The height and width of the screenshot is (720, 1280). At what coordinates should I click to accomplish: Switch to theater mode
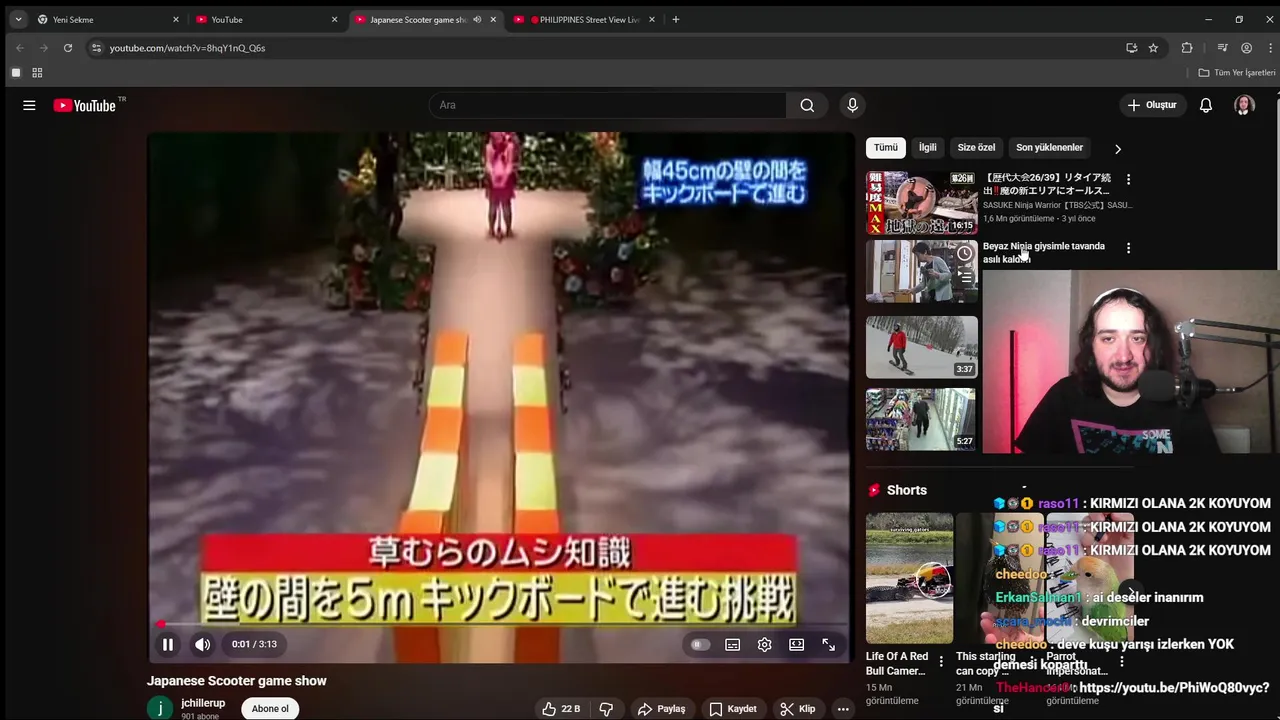[797, 645]
